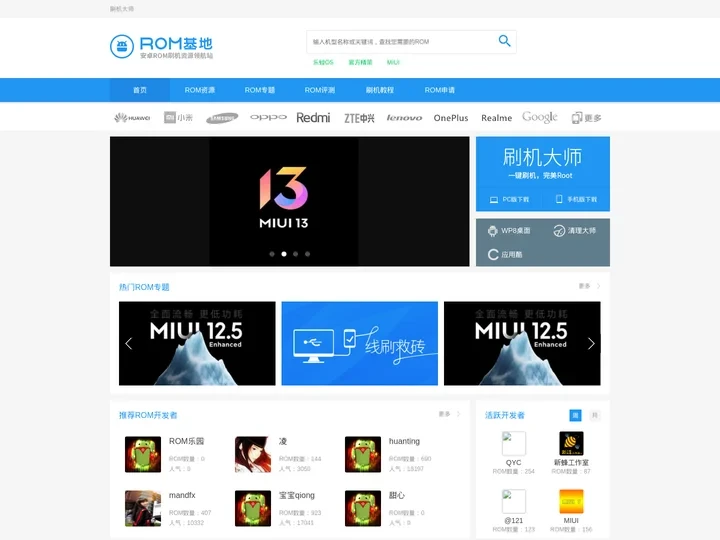Open the Lenovo brand logo
Viewport: 720px width, 540px height.
(x=404, y=118)
